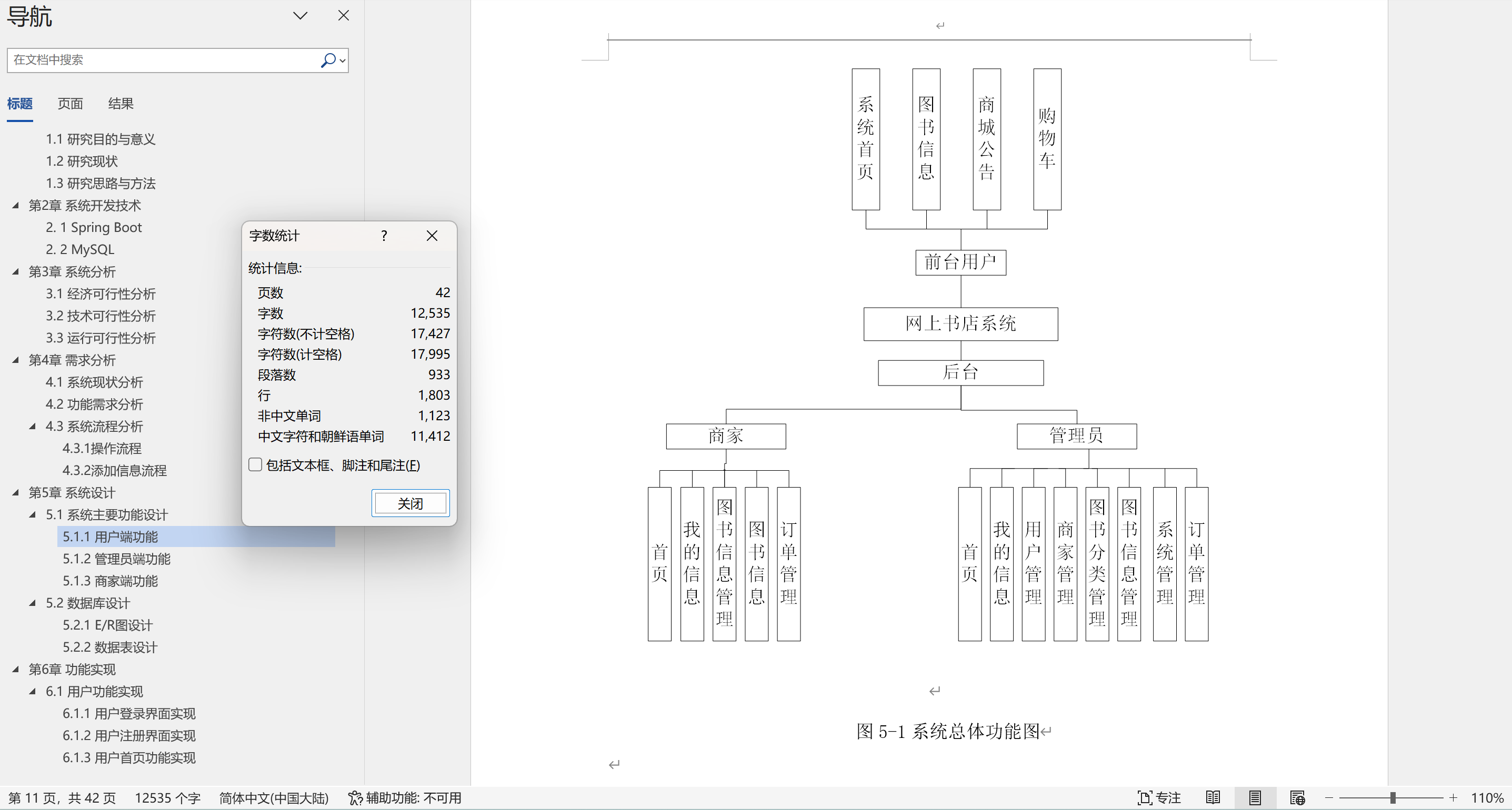Close the 字数统计 dialog with X
Image resolution: width=1512 pixels, height=810 pixels.
tap(432, 236)
